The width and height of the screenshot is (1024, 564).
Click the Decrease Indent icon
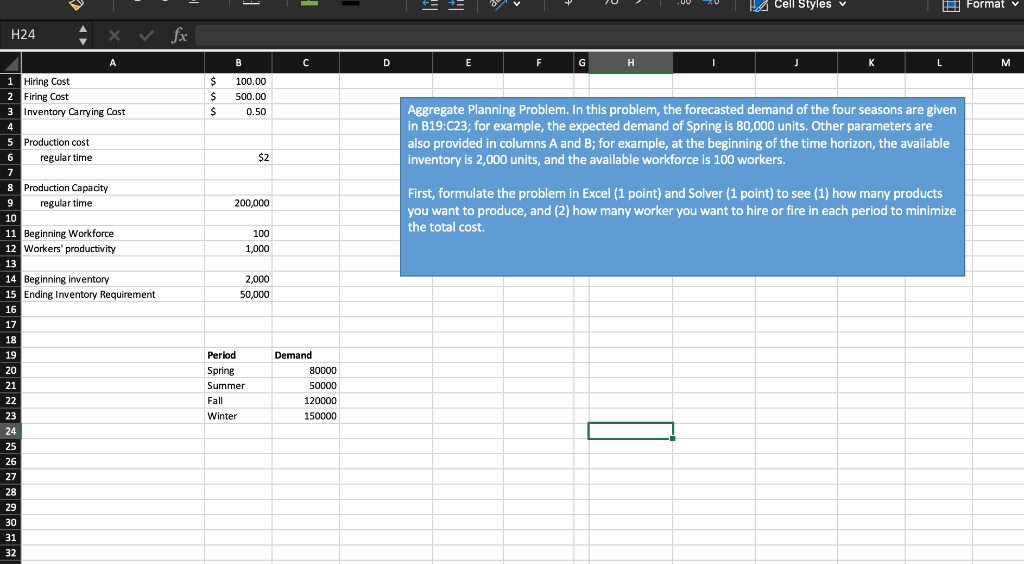point(429,5)
